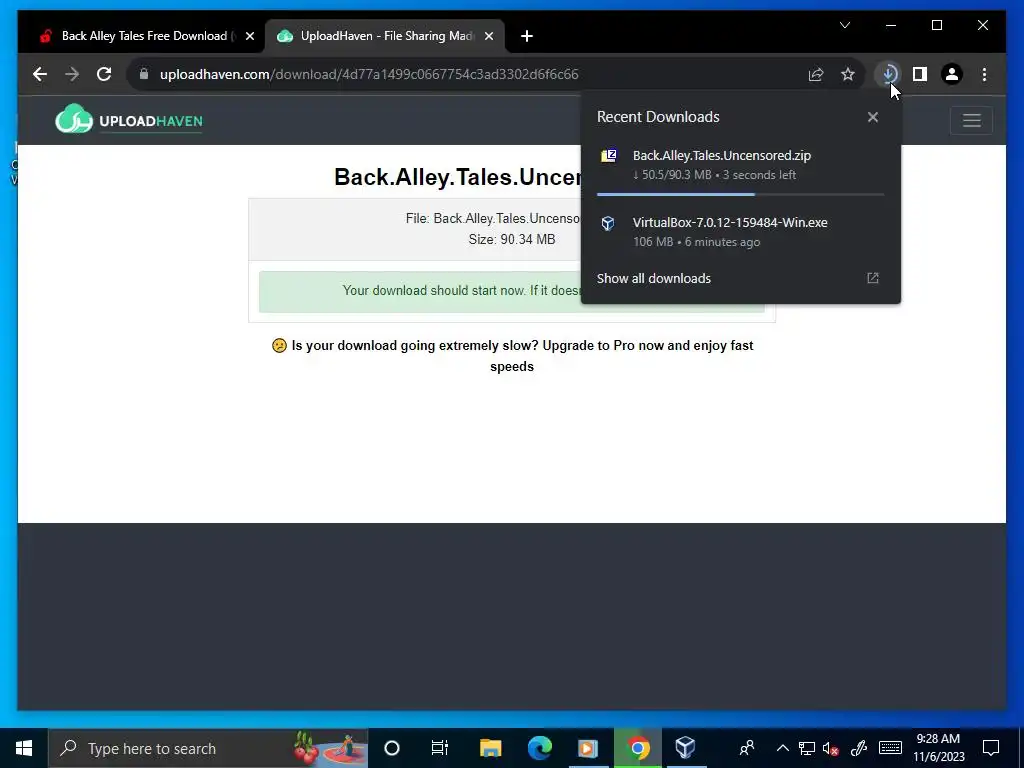View site security lock info
This screenshot has height=768, width=1024.
point(144,74)
